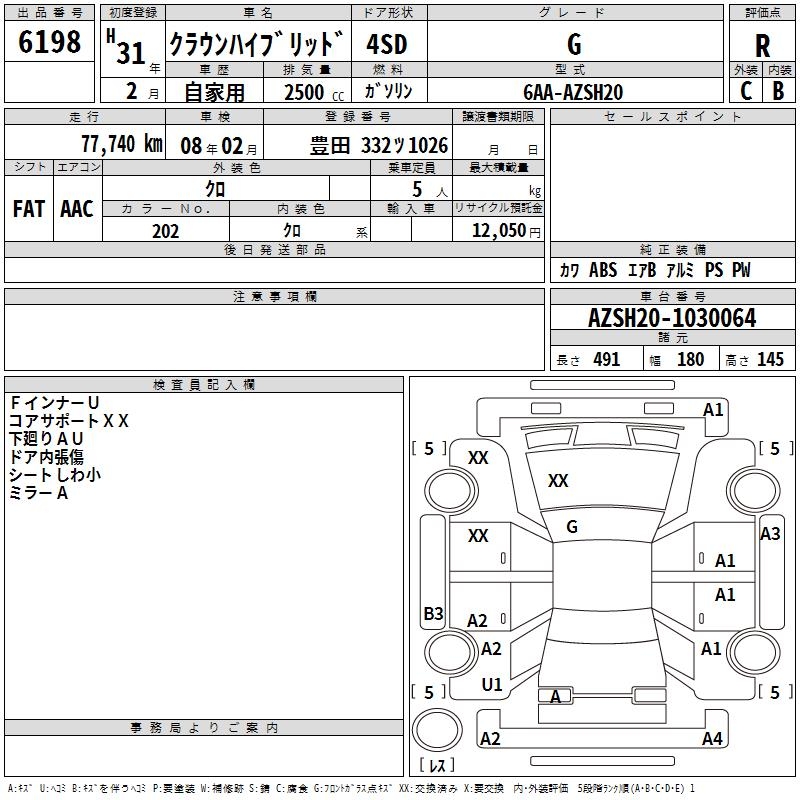Click inspection expiry 08年02月
Screen dimensions: 800x800
tap(219, 146)
